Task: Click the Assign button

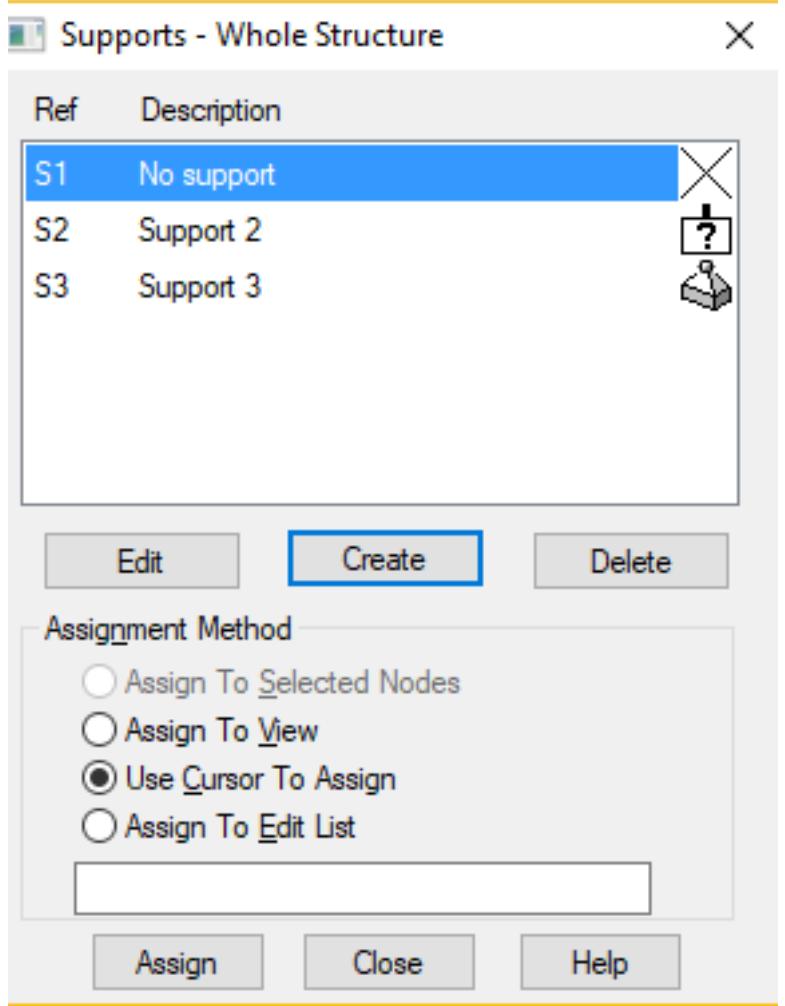Action: (176, 962)
